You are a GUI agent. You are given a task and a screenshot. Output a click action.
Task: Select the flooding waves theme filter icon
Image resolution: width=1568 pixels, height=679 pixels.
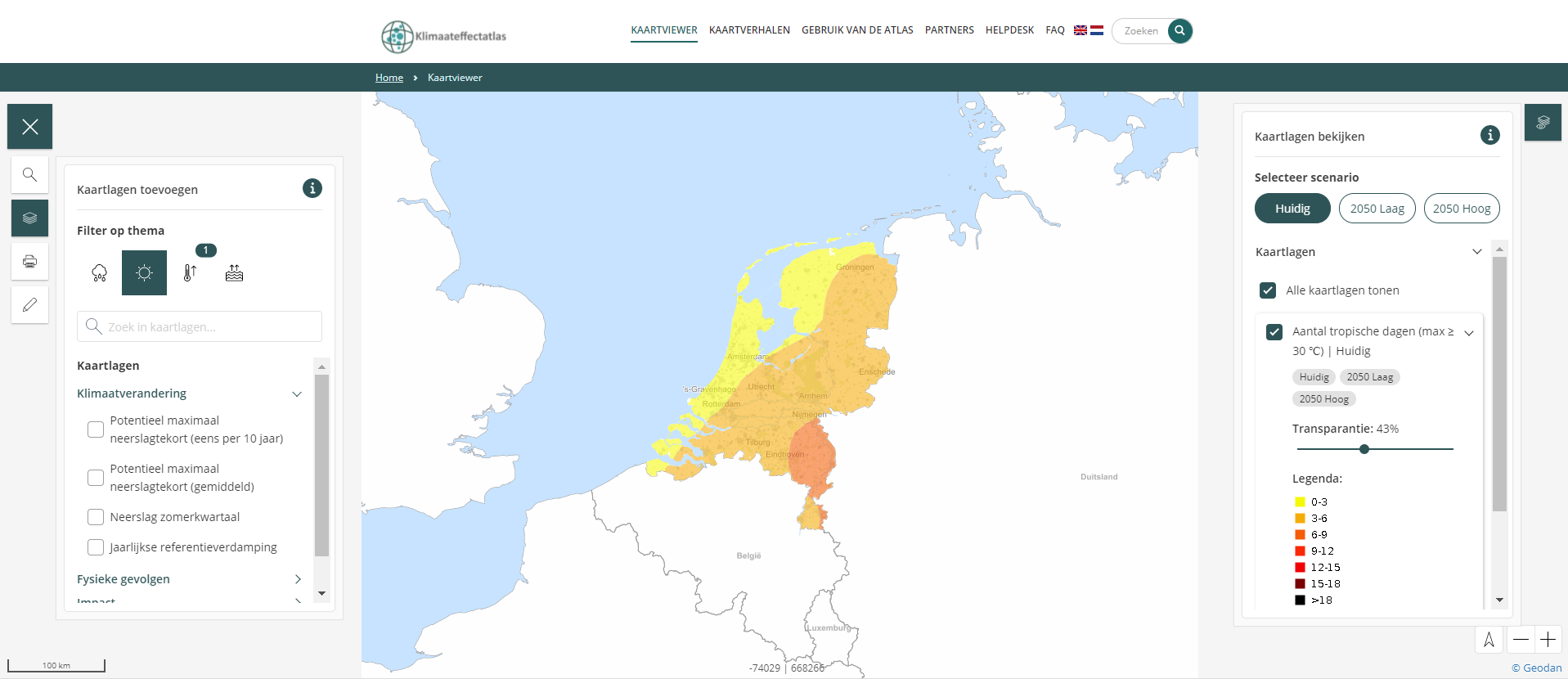[234, 273]
